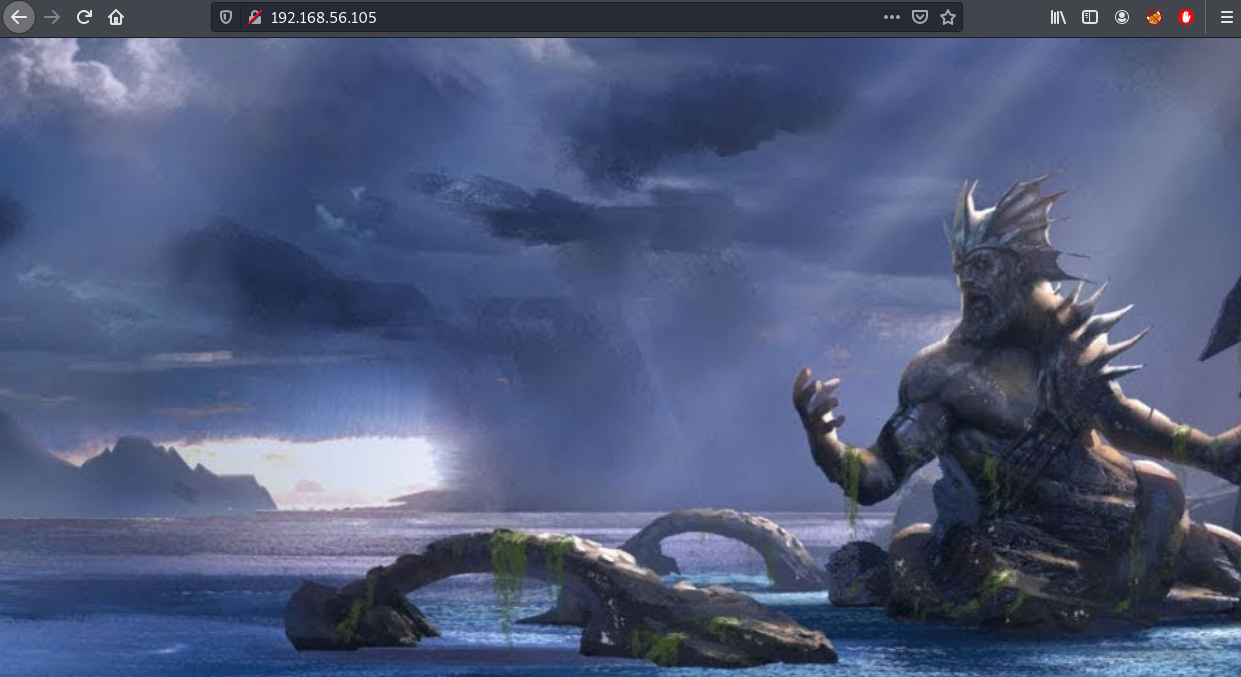Open the red stop-hand blocker extension

point(1186,17)
